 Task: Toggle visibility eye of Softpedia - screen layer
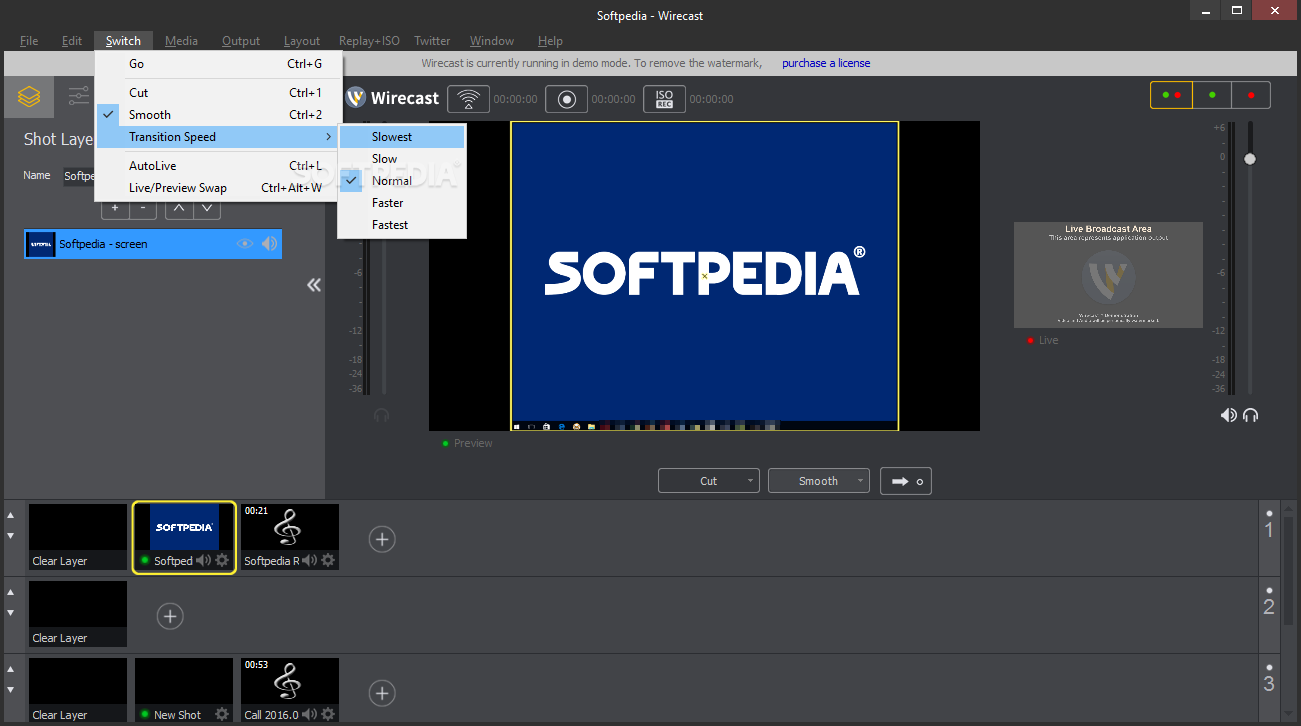click(245, 243)
